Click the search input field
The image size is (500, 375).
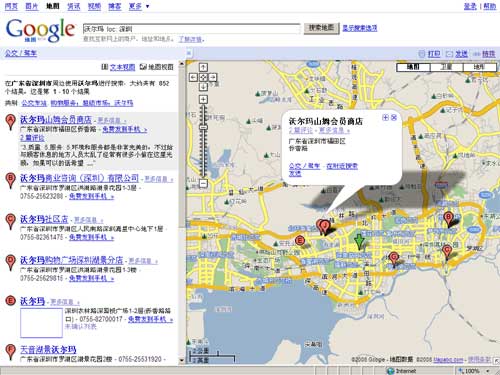pyautogui.click(x=191, y=29)
